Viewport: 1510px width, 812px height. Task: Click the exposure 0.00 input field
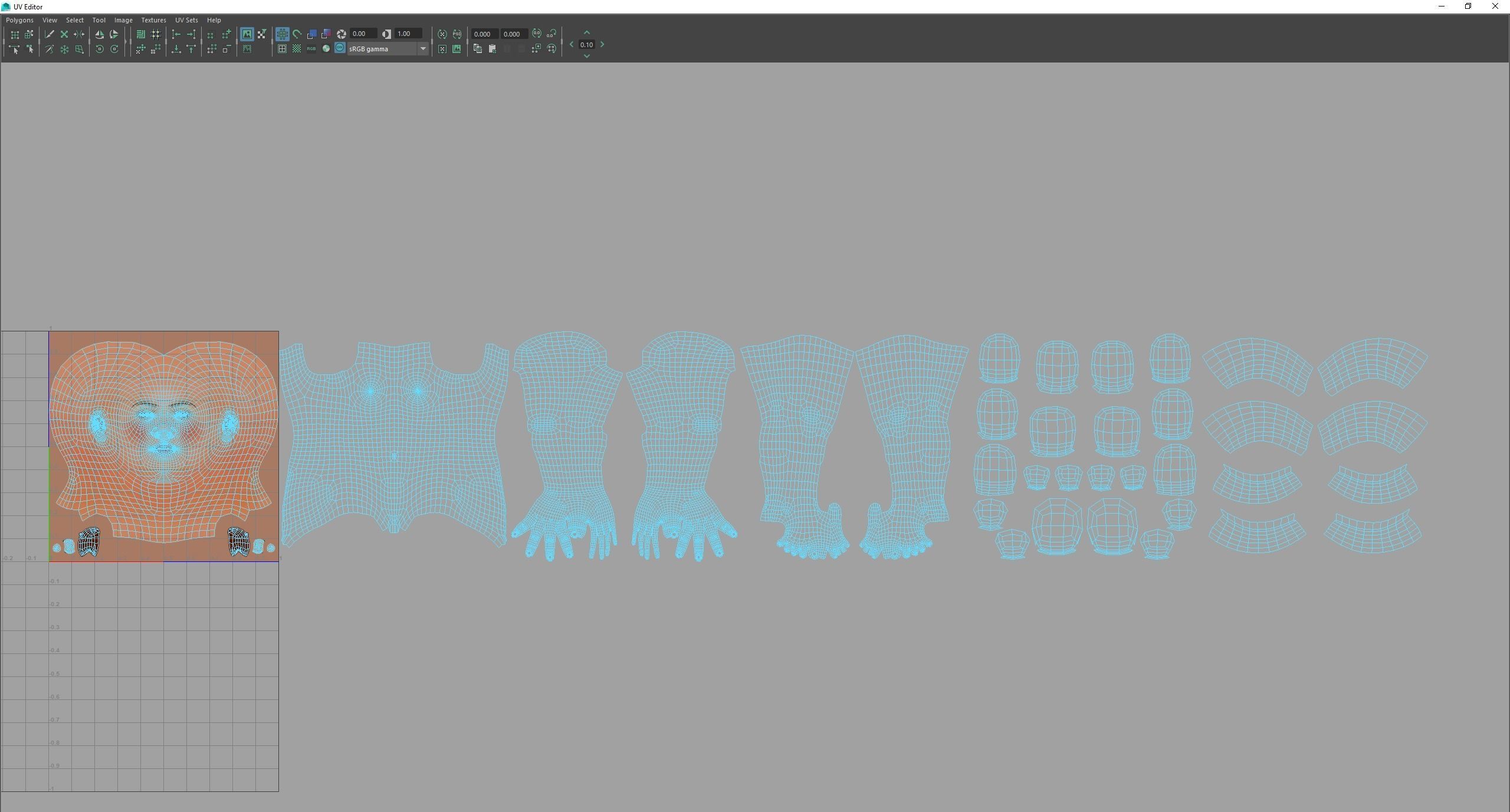363,34
